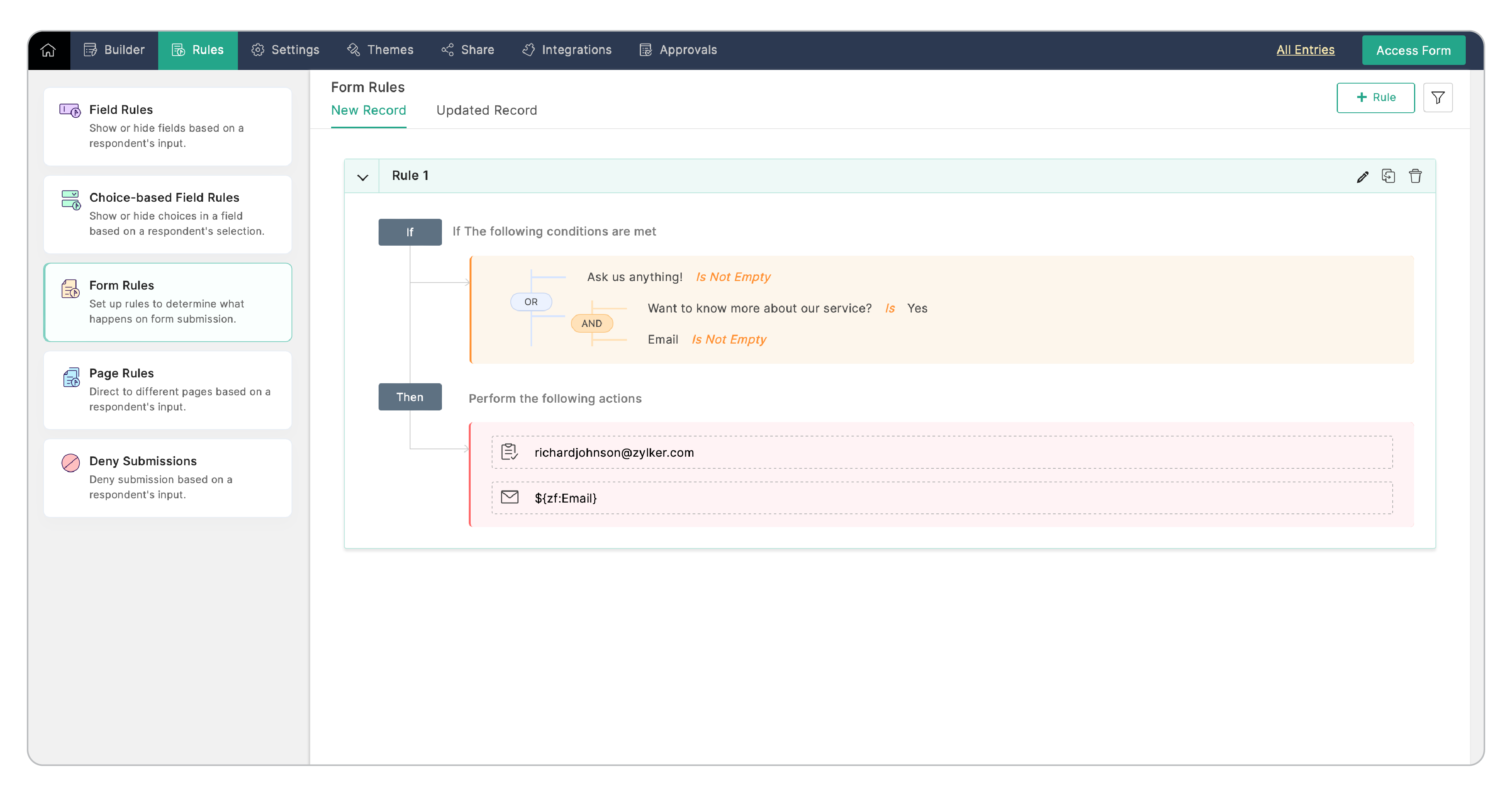Go to Integrations in navbar
This screenshot has height=796, width=1512.
[x=566, y=50]
